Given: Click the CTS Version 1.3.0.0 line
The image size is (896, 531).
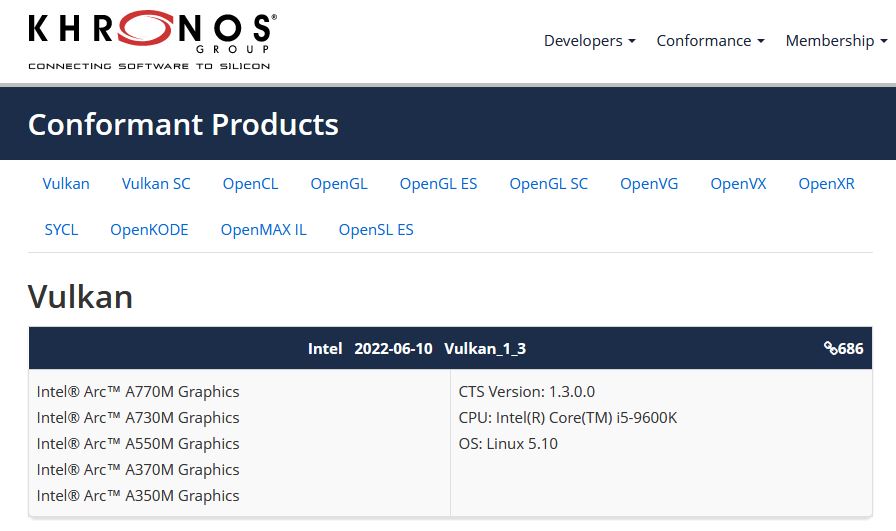Looking at the screenshot, I should point(526,392).
